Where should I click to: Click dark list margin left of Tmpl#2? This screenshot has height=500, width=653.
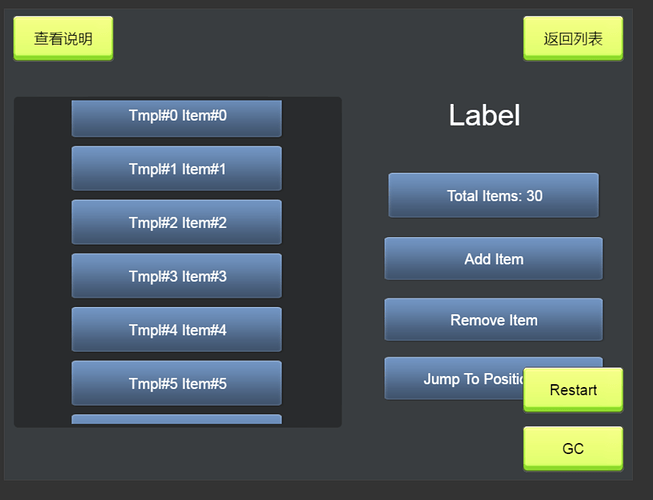42,222
